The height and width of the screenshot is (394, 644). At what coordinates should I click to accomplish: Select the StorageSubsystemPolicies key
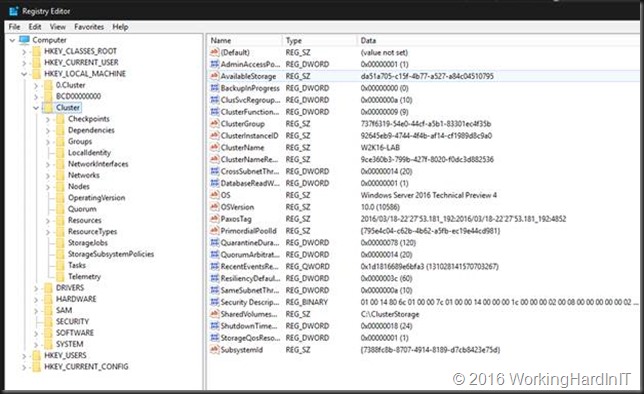111,254
